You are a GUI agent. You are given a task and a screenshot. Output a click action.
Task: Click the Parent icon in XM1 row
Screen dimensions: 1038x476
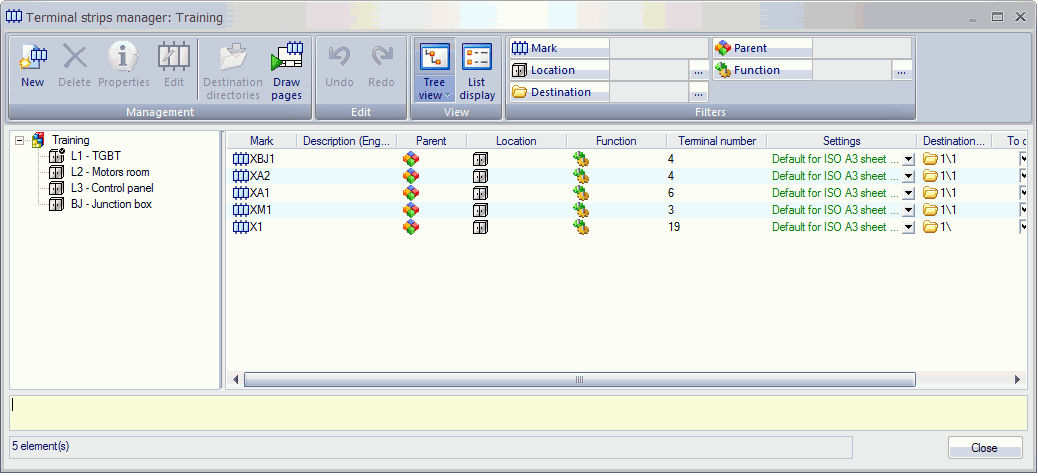click(x=411, y=210)
